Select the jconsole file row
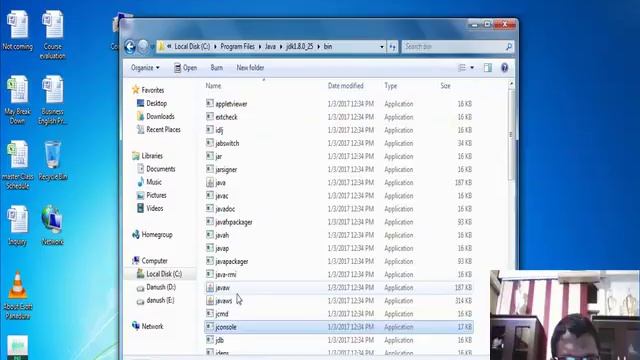This screenshot has width=640, height=360. point(339,327)
